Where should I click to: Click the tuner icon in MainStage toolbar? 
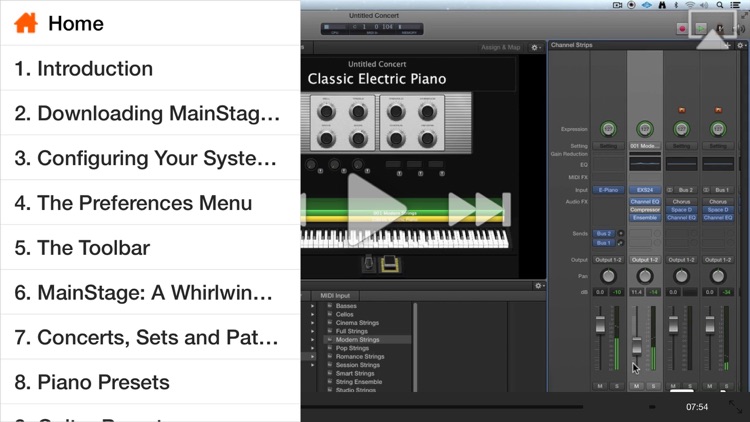[x=719, y=29]
